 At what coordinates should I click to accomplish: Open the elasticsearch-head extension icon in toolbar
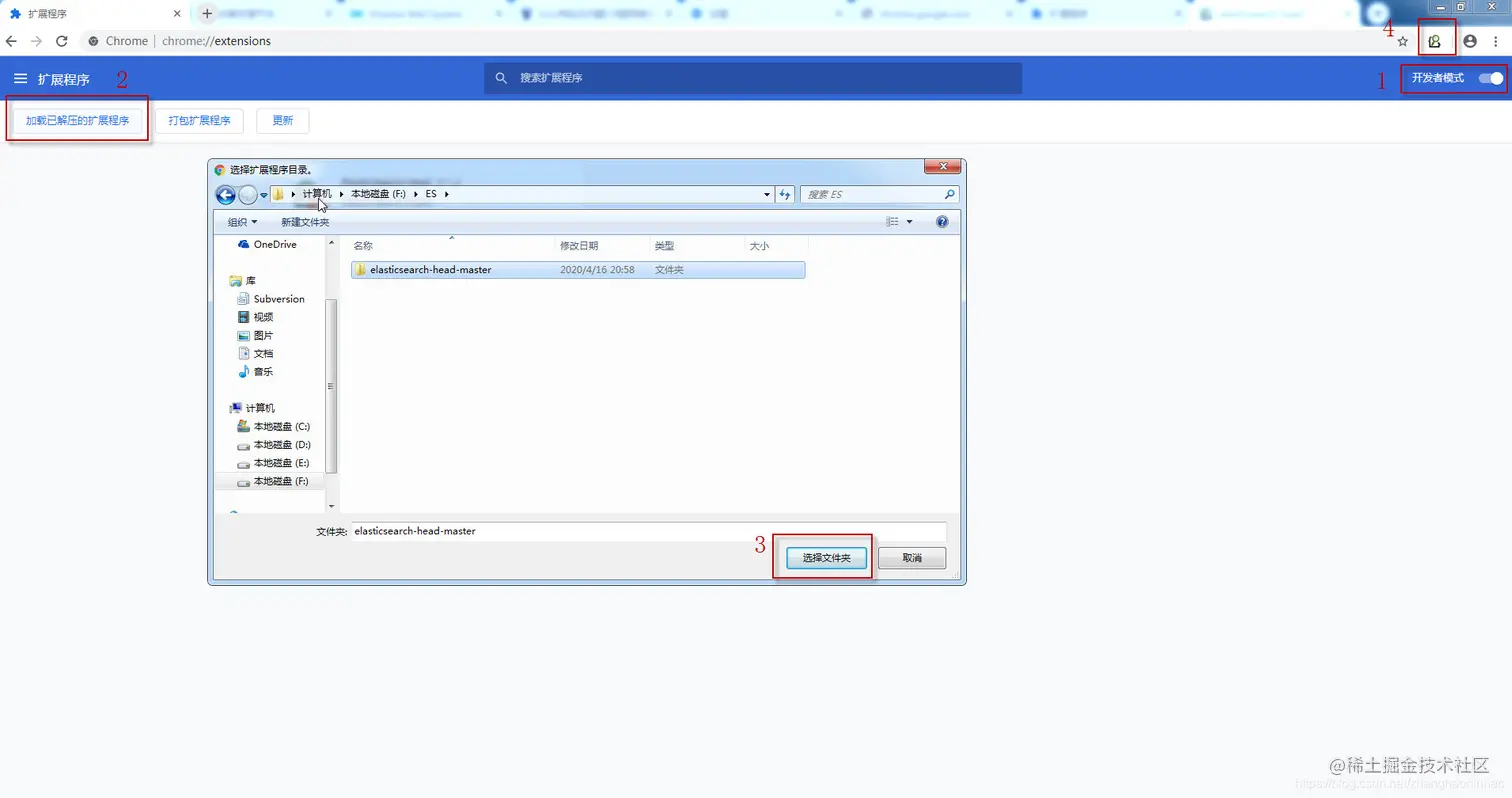tap(1435, 41)
